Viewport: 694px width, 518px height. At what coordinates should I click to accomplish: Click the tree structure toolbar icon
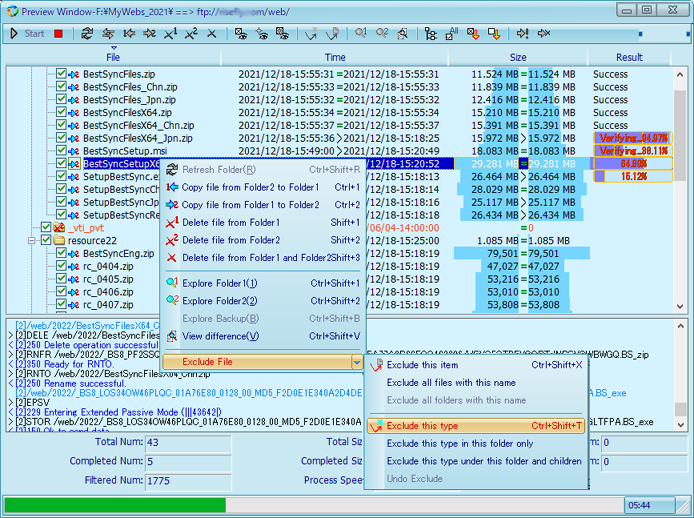430,34
